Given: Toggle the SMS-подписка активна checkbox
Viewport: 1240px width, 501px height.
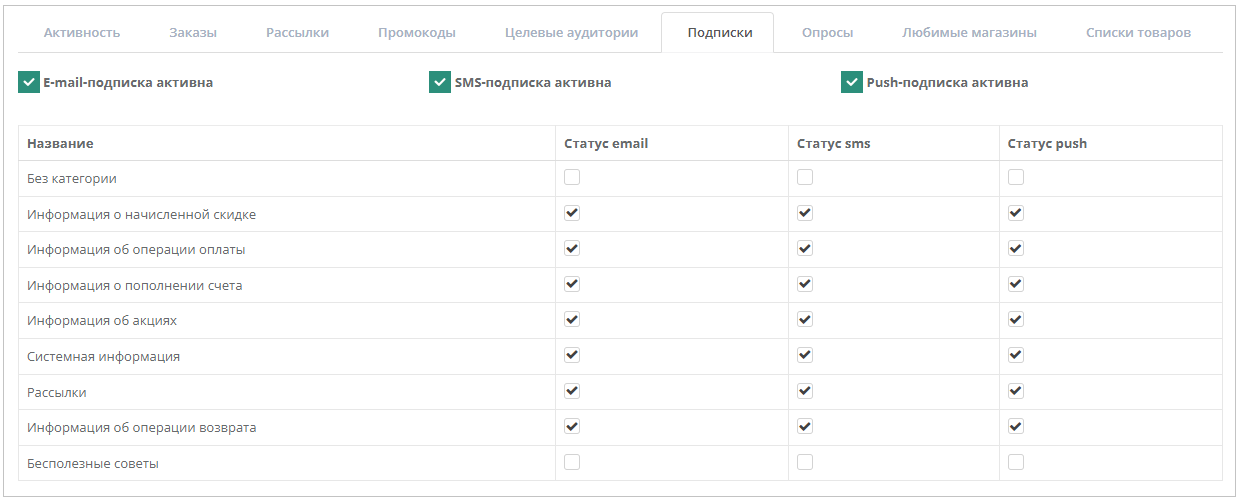Looking at the screenshot, I should pyautogui.click(x=440, y=82).
